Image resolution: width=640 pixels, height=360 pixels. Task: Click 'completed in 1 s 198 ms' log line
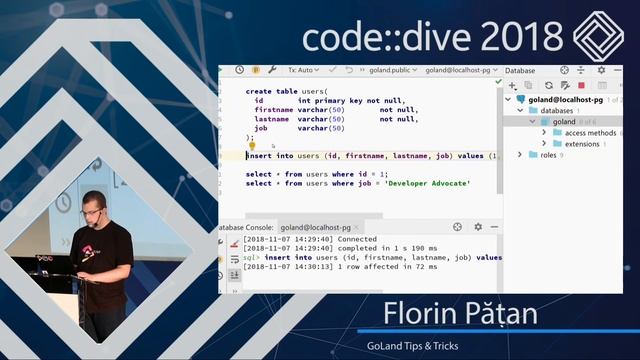340,248
